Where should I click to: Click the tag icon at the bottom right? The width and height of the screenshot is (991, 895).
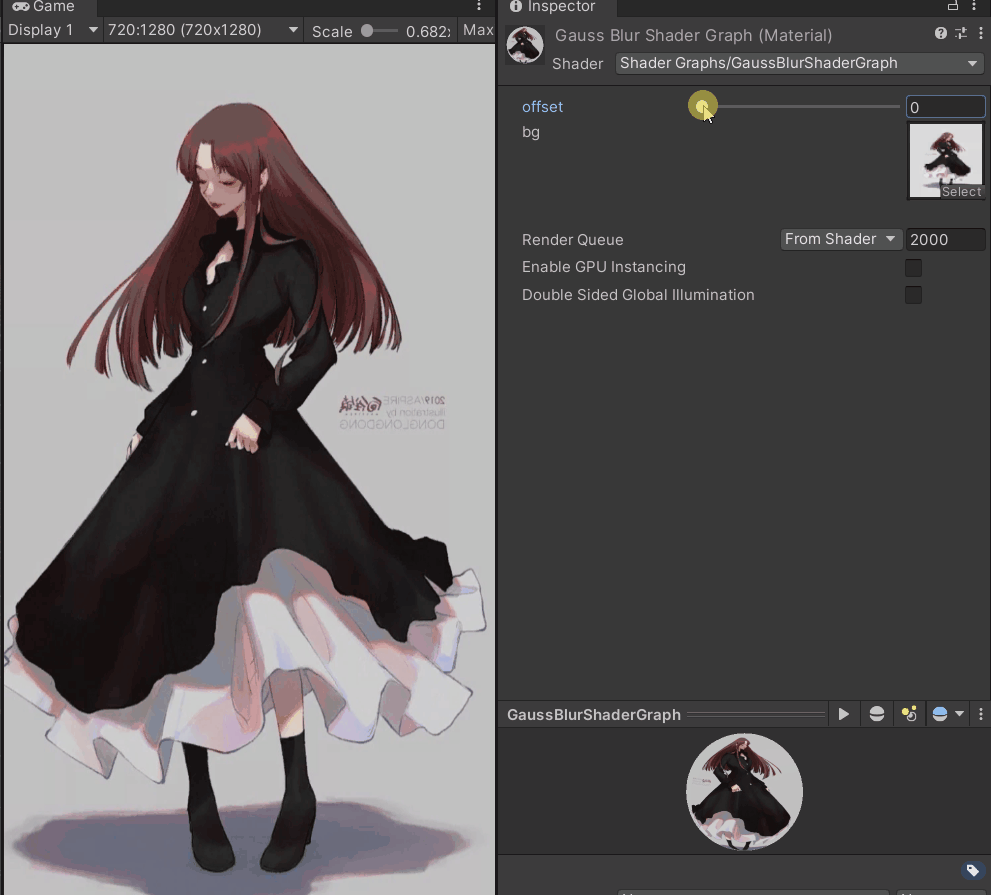972,870
